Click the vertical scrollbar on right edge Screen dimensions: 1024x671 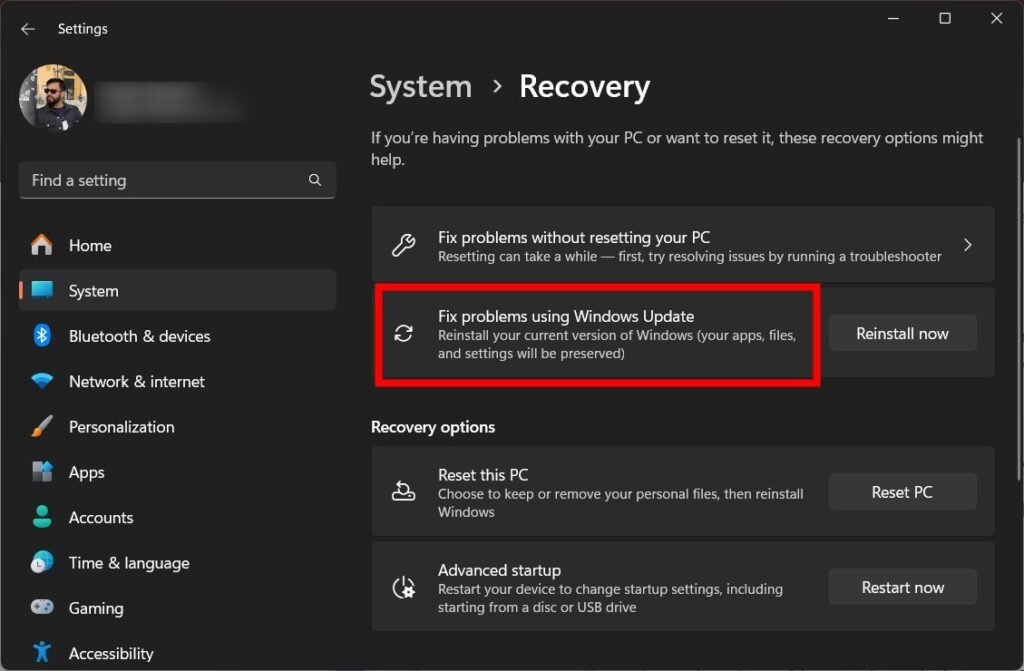point(1019,310)
